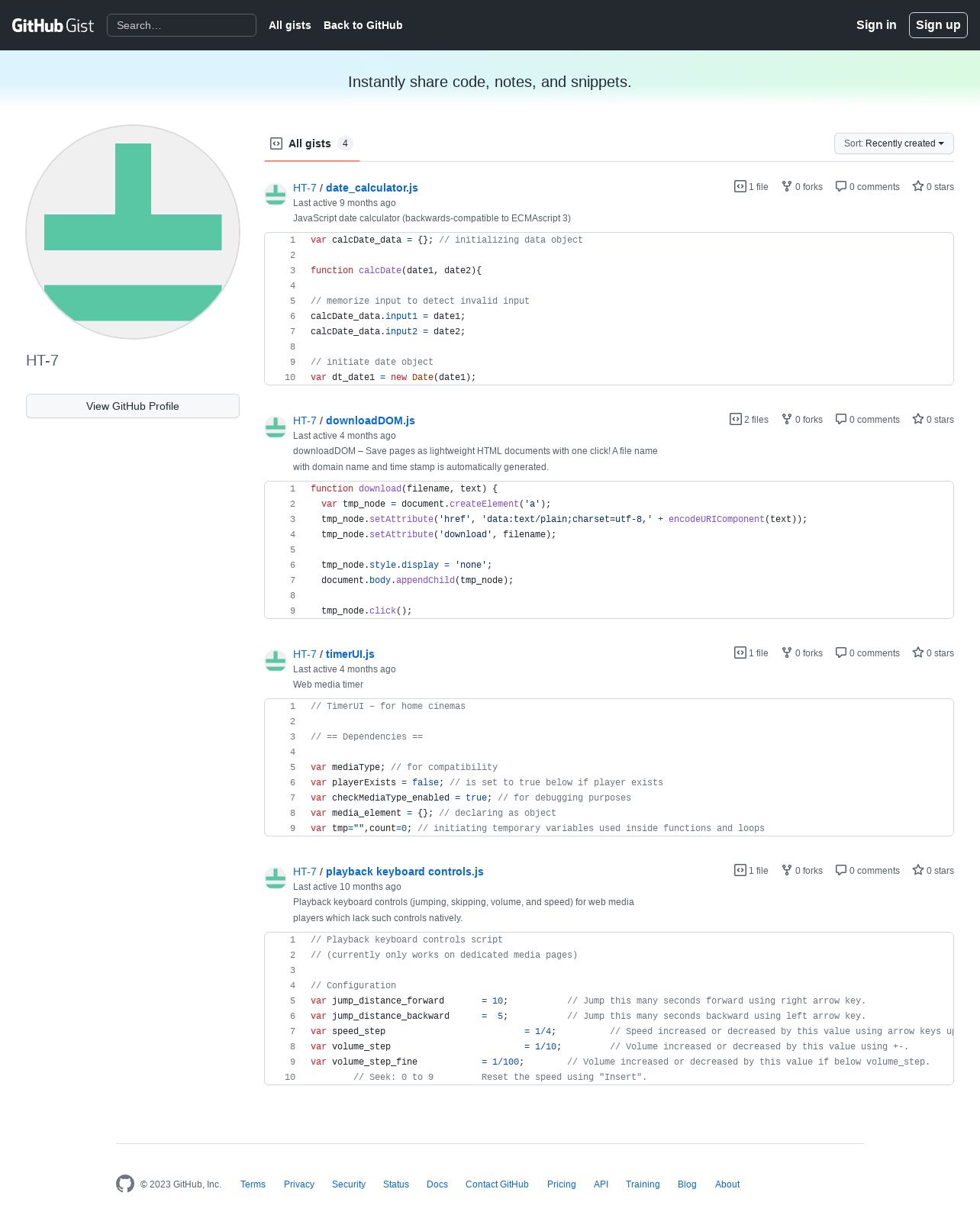Click the GitHub Gist logo

(x=53, y=25)
